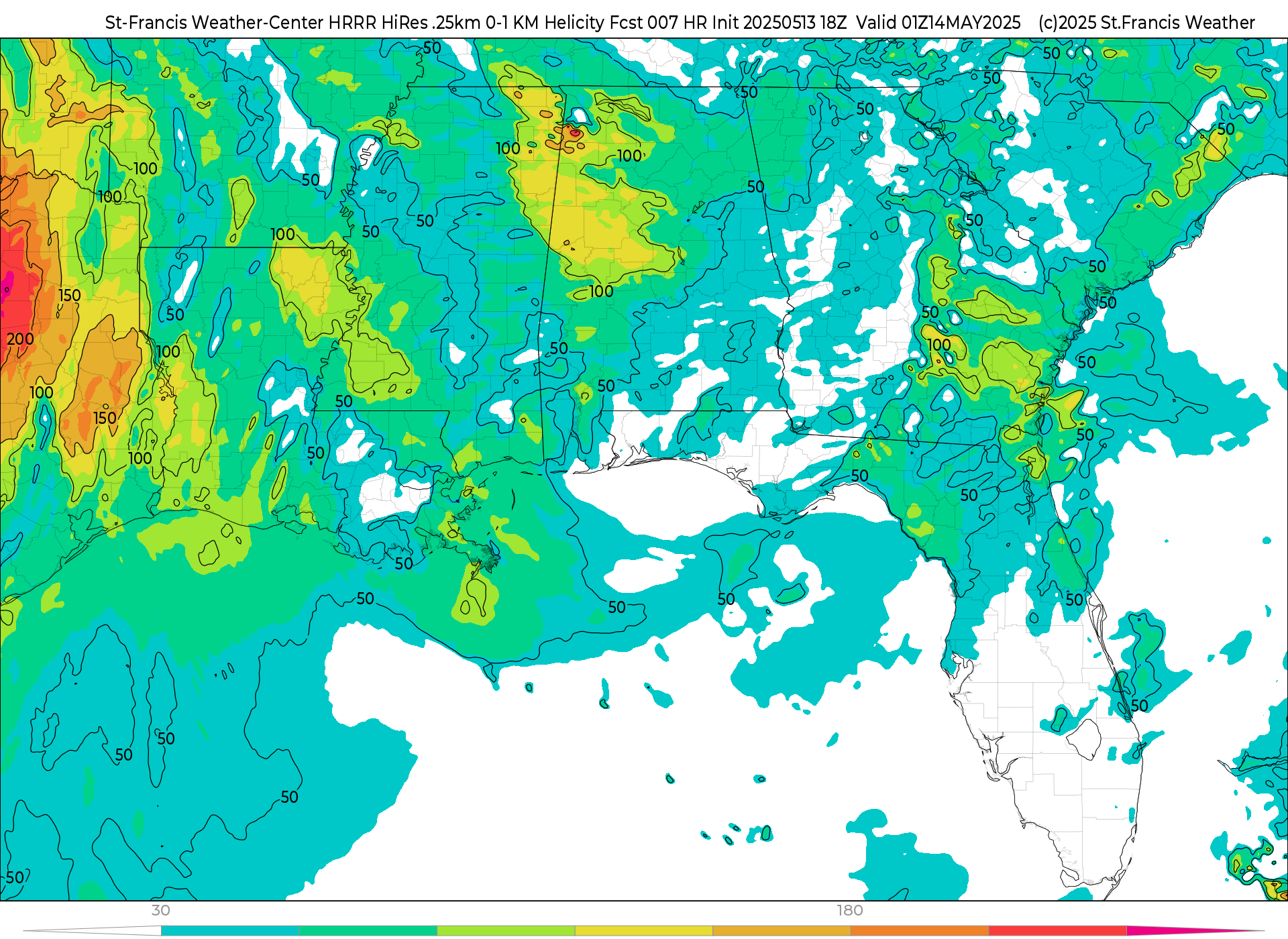Click the white arrow end of color bar
The width and height of the screenshot is (1288, 939).
92,930
